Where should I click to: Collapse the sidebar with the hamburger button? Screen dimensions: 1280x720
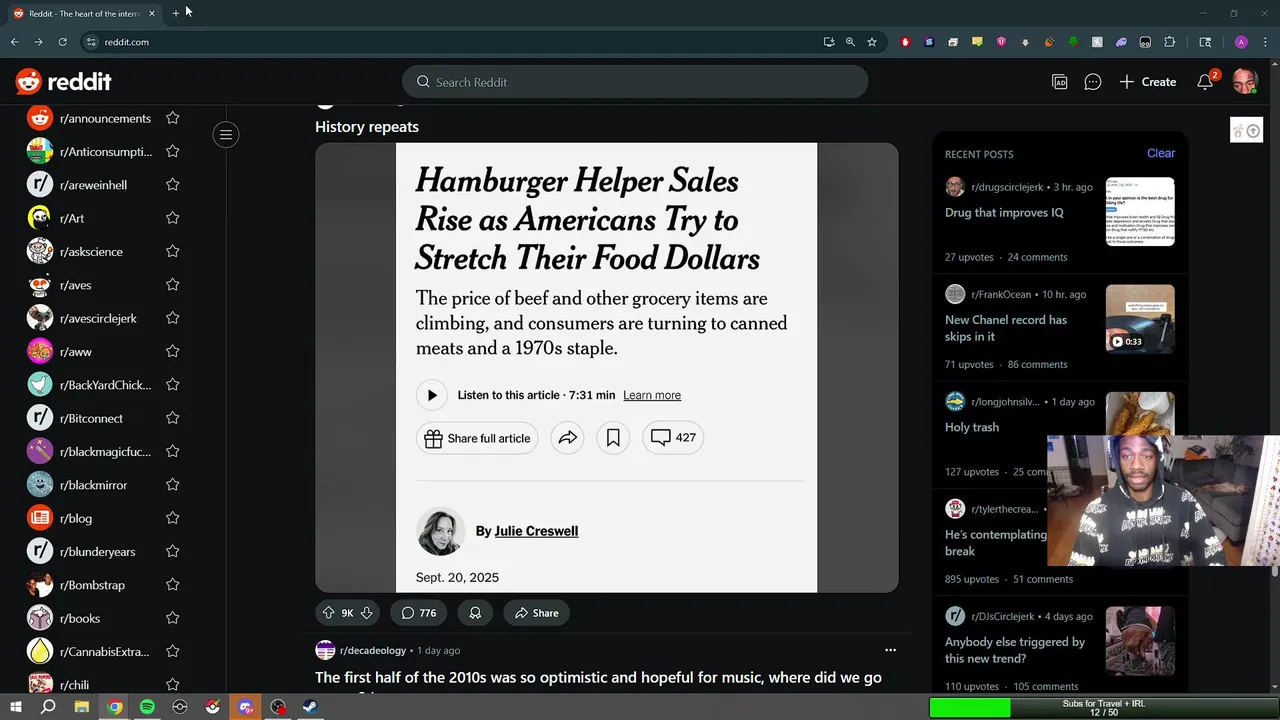(x=226, y=135)
